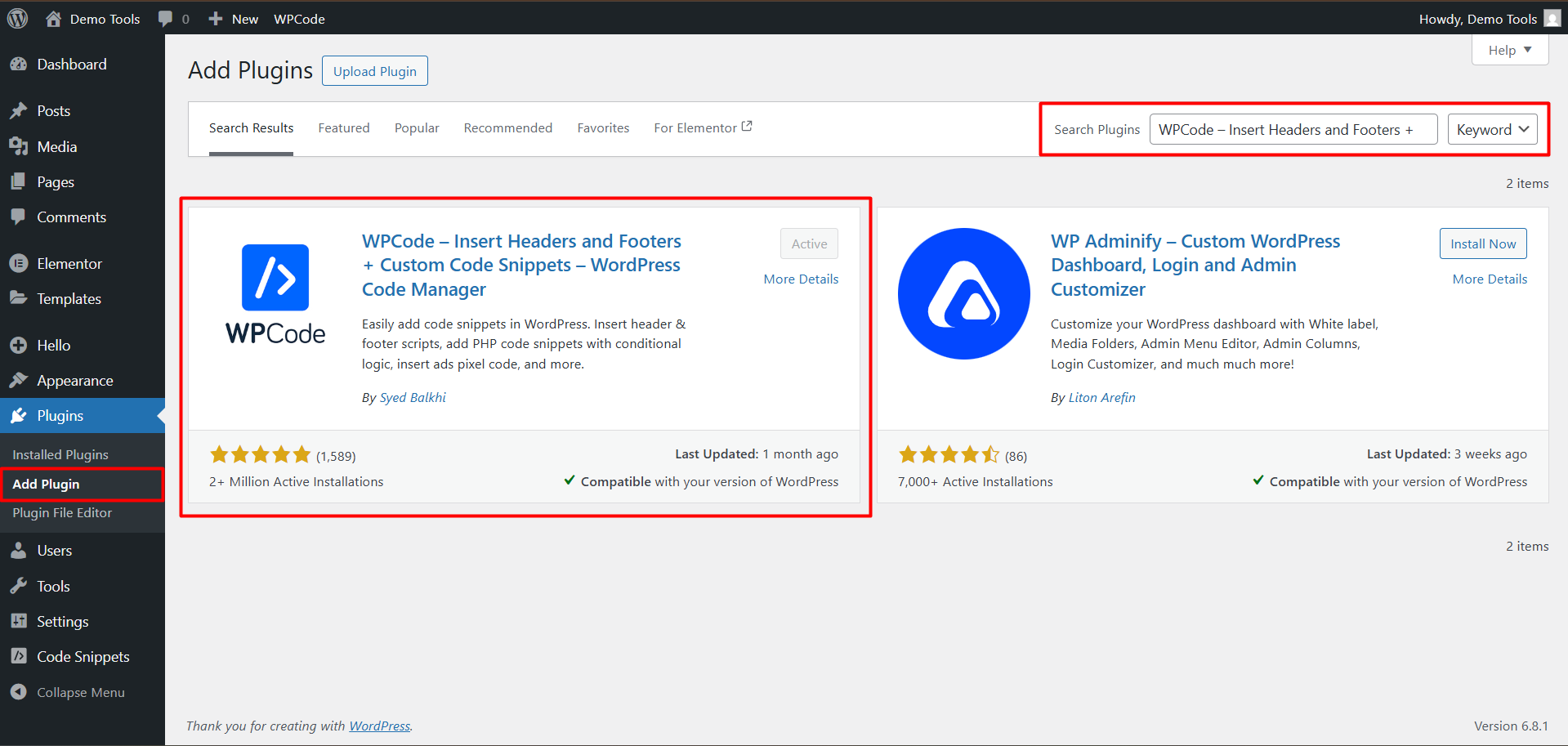Open the comments bubble icon in admin bar
Image resolution: width=1568 pixels, height=746 pixels.
[165, 19]
